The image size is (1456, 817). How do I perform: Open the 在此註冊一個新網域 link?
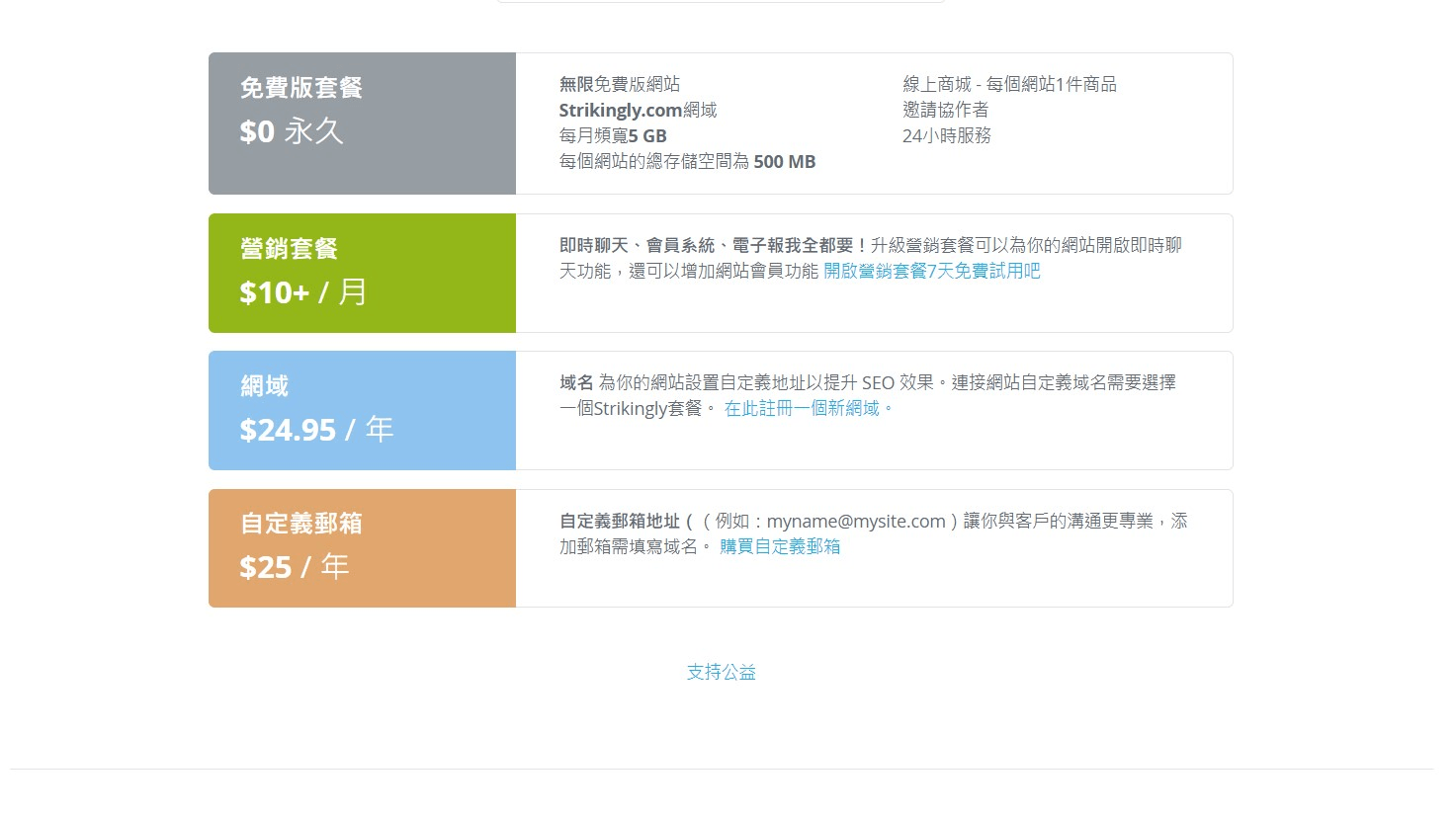(x=808, y=408)
